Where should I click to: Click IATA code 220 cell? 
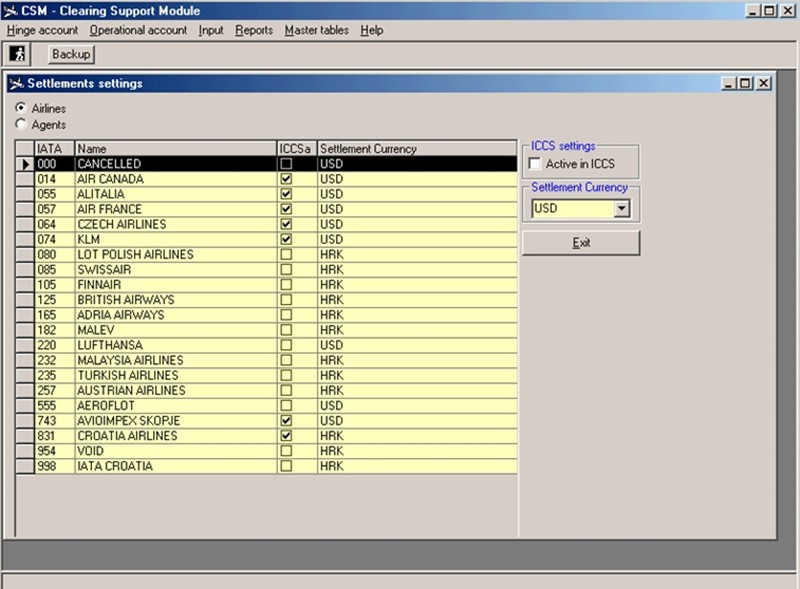55,345
